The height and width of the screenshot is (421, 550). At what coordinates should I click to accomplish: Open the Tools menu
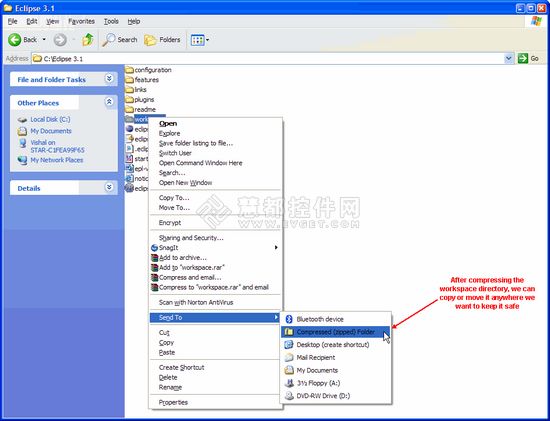click(x=111, y=21)
